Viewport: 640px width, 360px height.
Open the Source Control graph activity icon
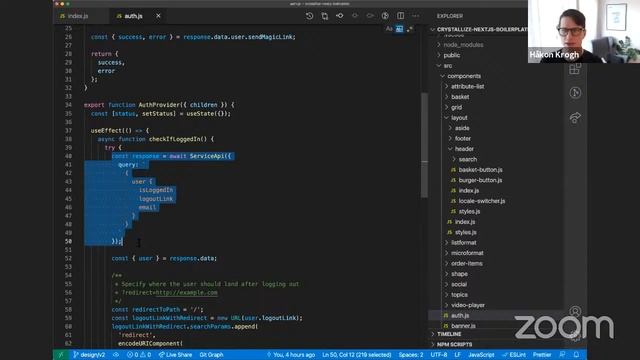[x=575, y=93]
